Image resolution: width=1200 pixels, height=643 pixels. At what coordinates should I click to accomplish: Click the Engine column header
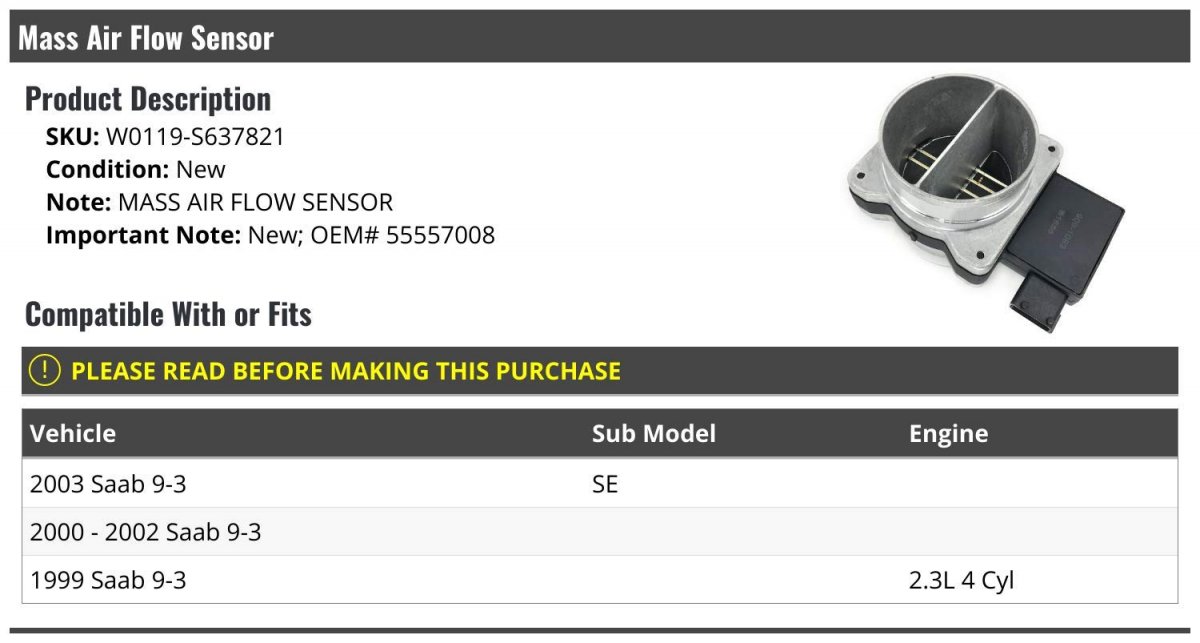click(x=948, y=433)
